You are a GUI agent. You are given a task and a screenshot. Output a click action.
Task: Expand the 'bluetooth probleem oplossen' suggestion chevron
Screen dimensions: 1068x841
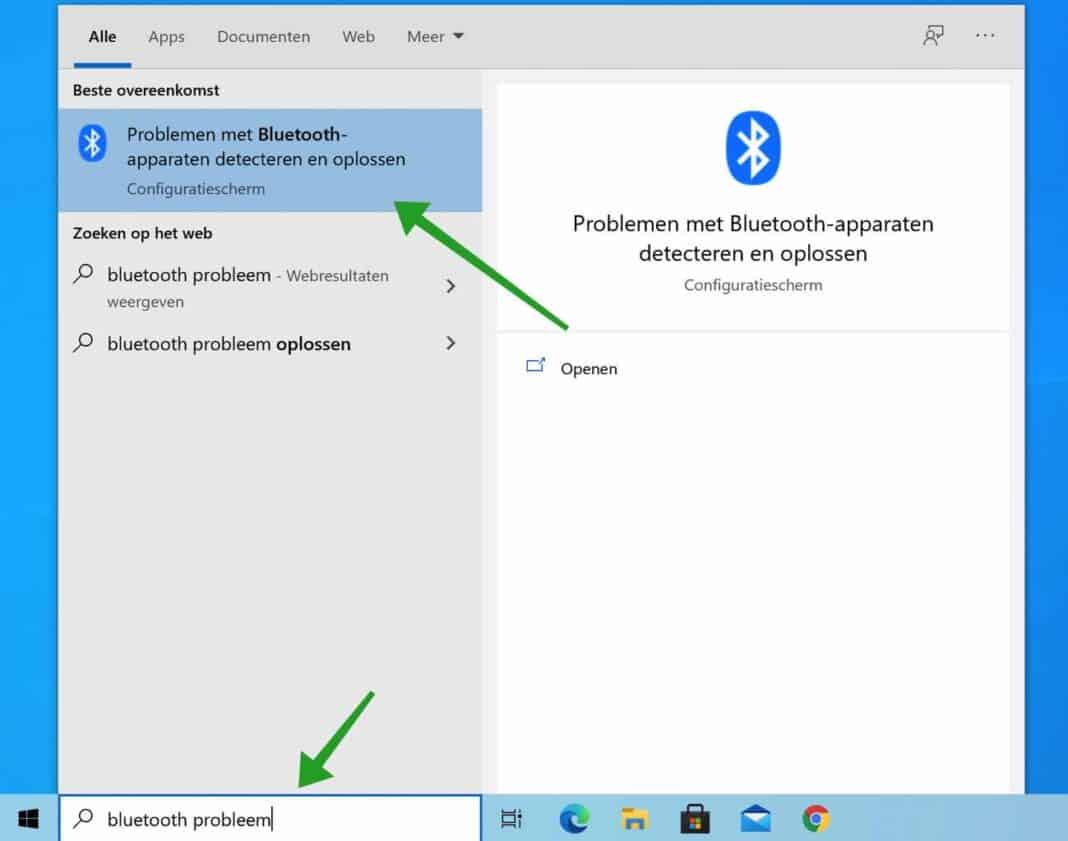click(x=451, y=343)
